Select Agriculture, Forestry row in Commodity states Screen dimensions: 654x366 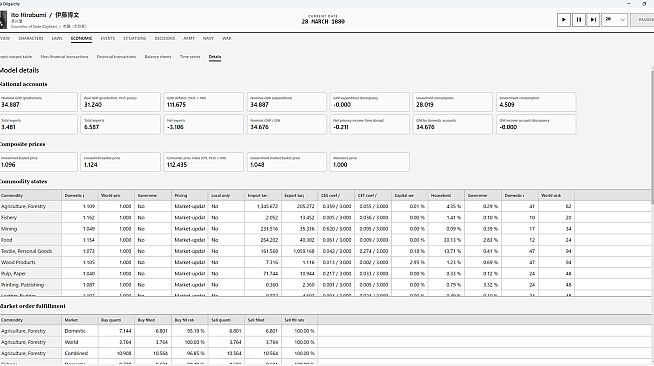point(325,206)
